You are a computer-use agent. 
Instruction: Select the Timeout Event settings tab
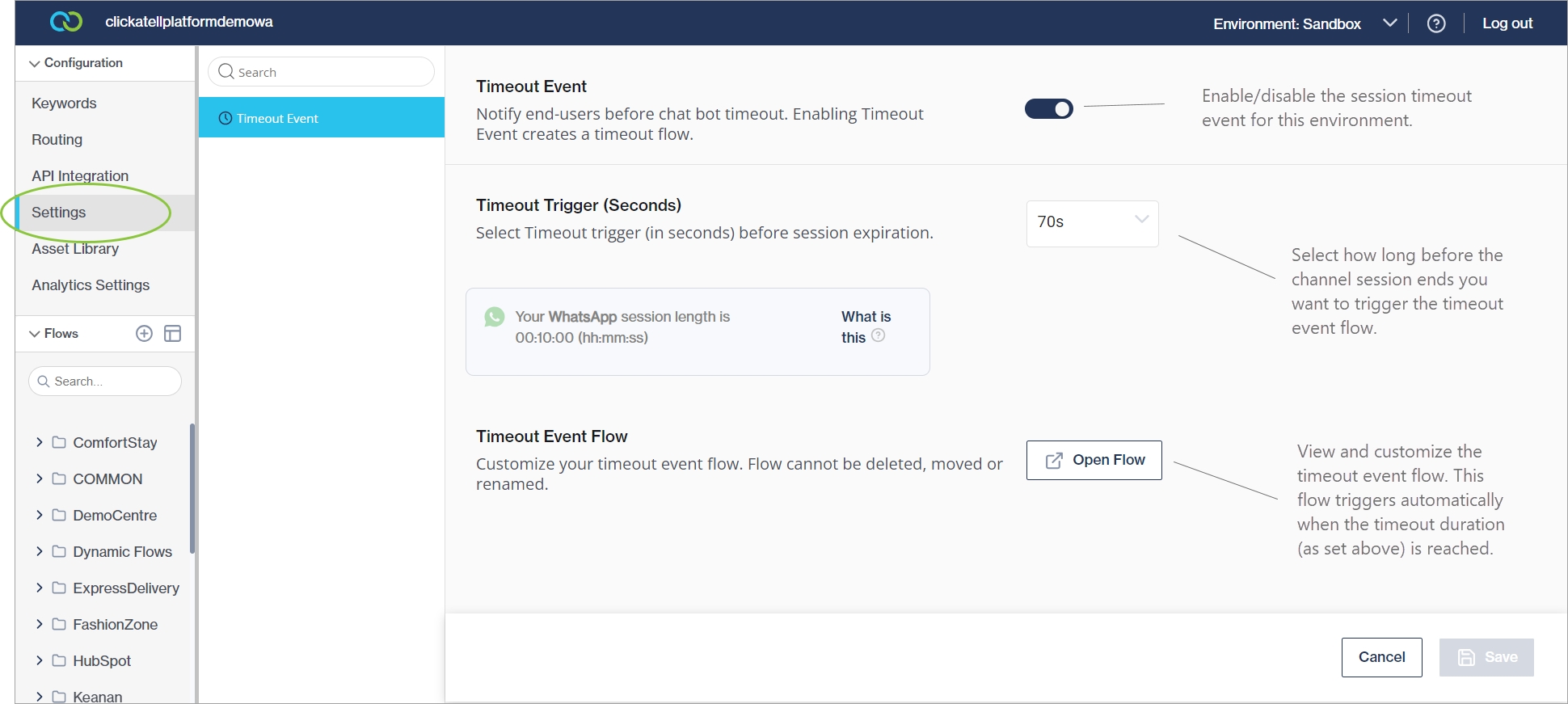321,118
